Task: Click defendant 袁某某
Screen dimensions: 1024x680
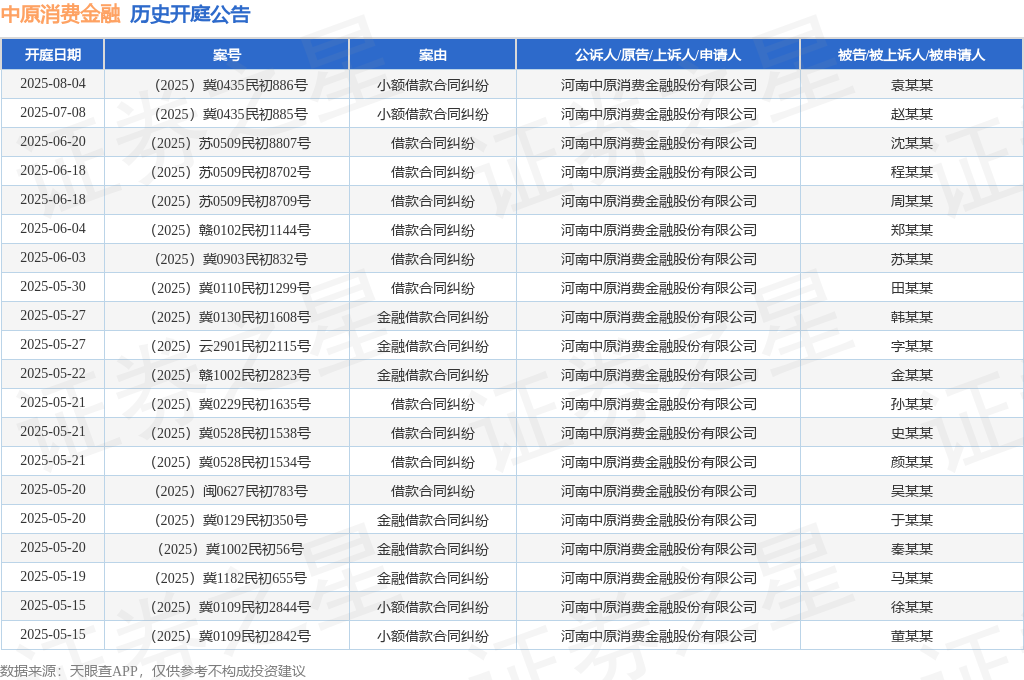Action: click(x=912, y=85)
